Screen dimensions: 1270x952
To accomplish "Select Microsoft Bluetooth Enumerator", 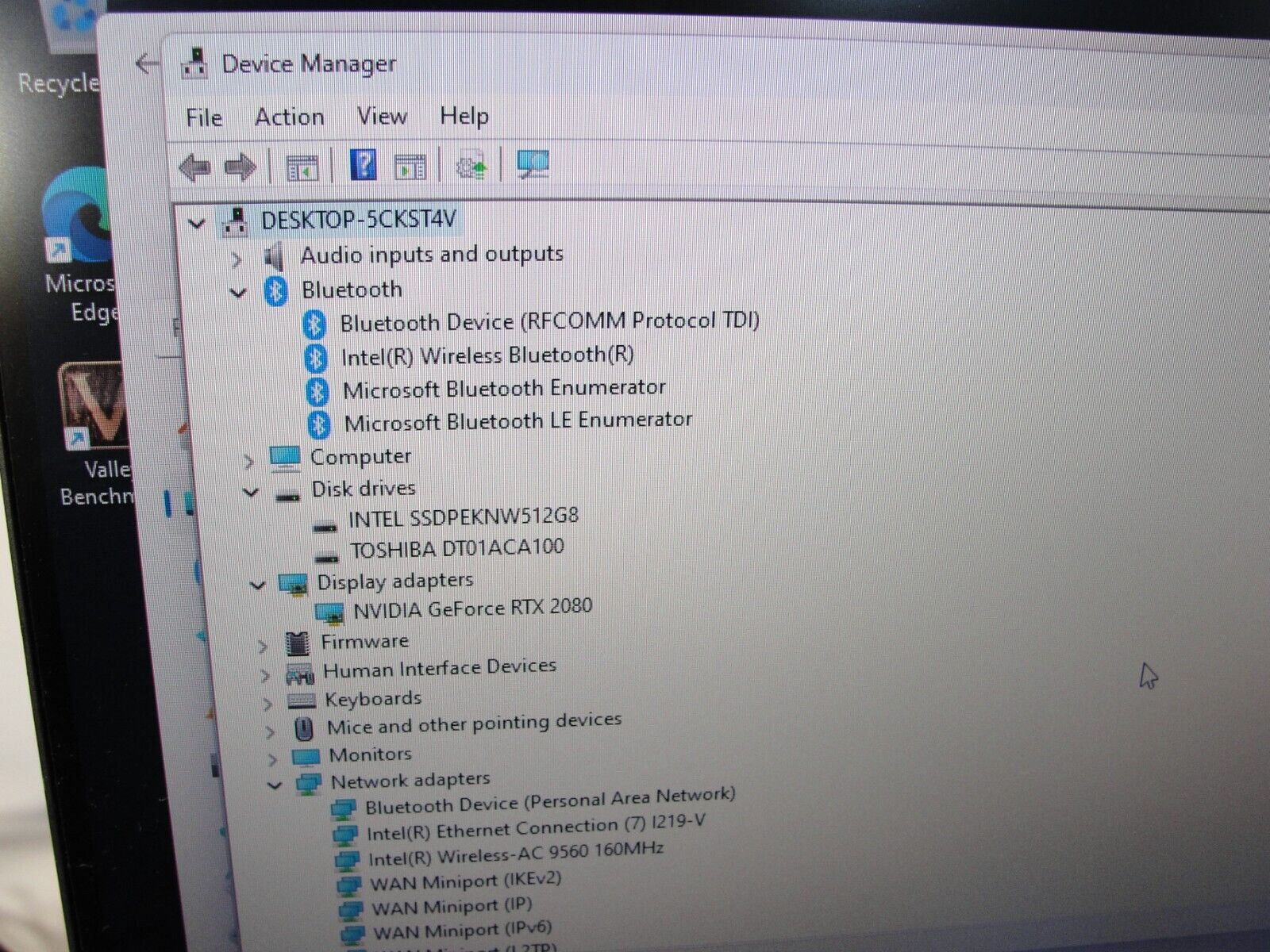I will tap(504, 389).
